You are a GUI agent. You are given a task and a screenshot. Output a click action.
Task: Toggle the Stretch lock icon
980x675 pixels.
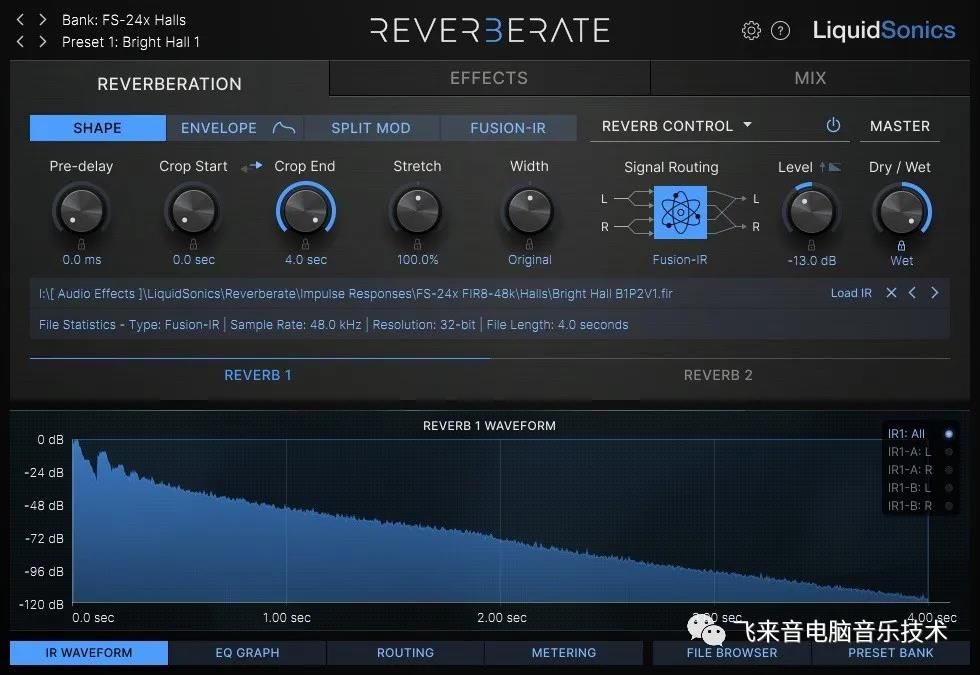[417, 244]
